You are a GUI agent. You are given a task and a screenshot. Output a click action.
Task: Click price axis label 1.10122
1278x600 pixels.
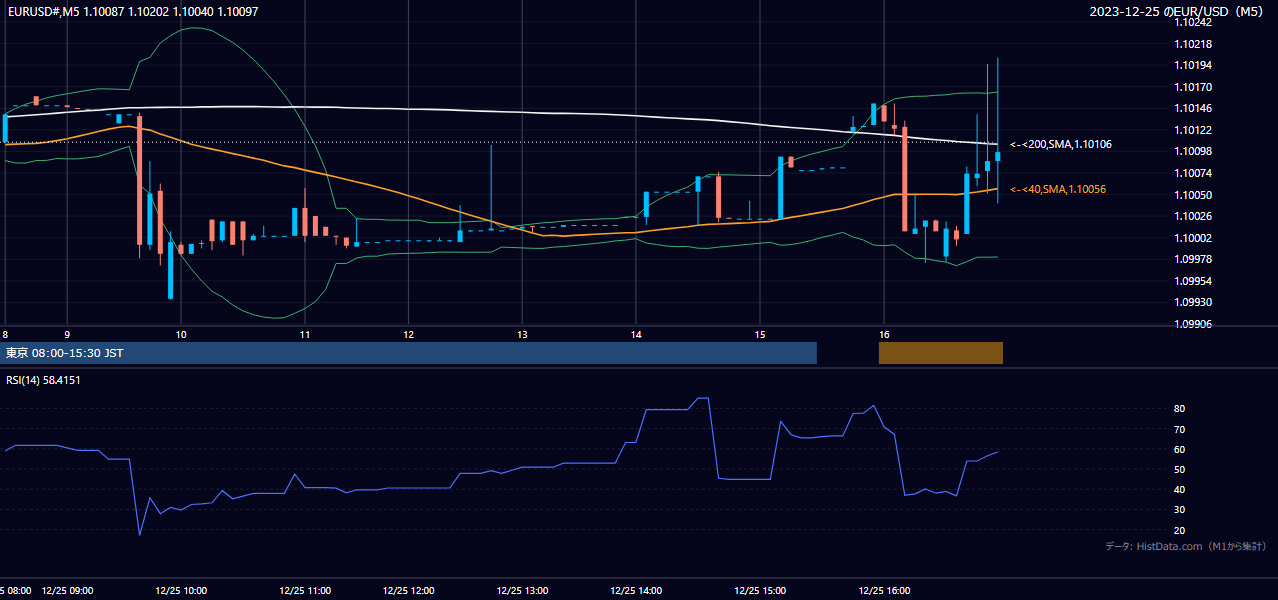point(1192,130)
